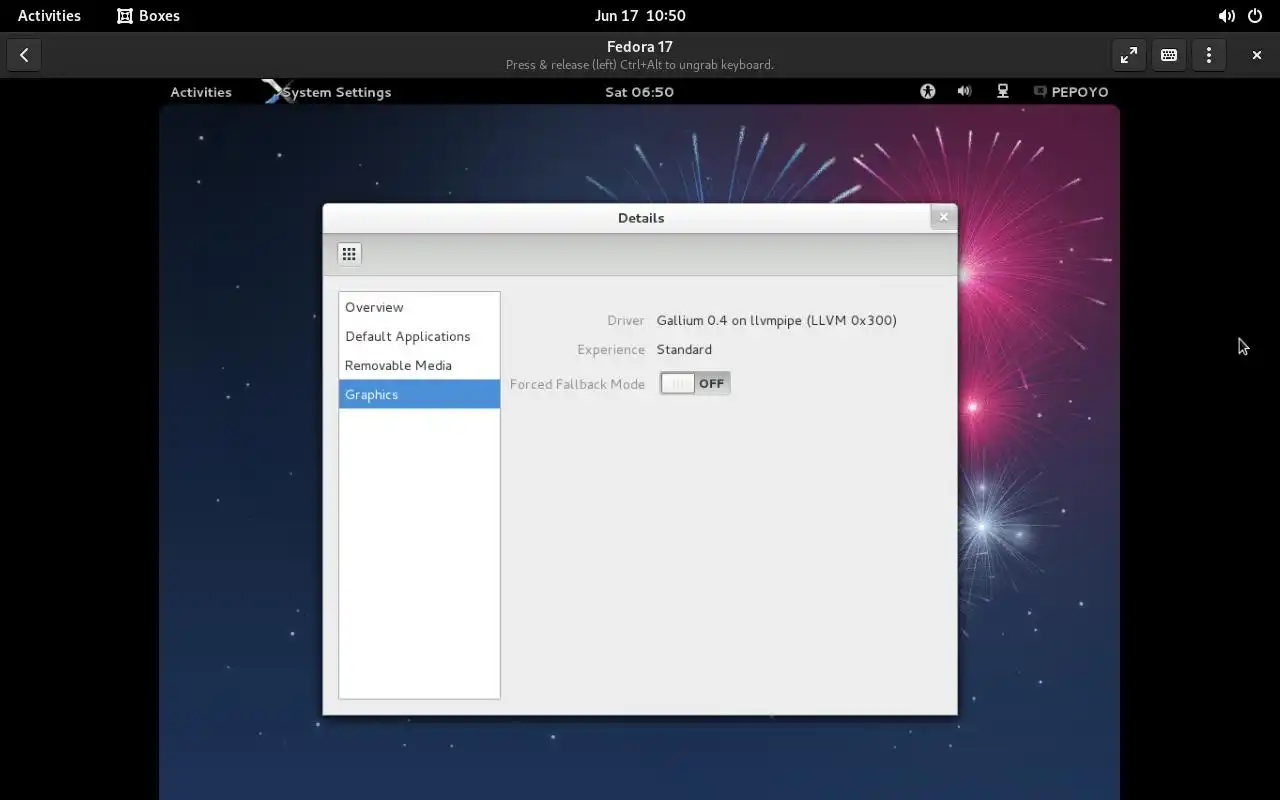
Task: Go back using Boxes back arrow
Action: (24, 55)
